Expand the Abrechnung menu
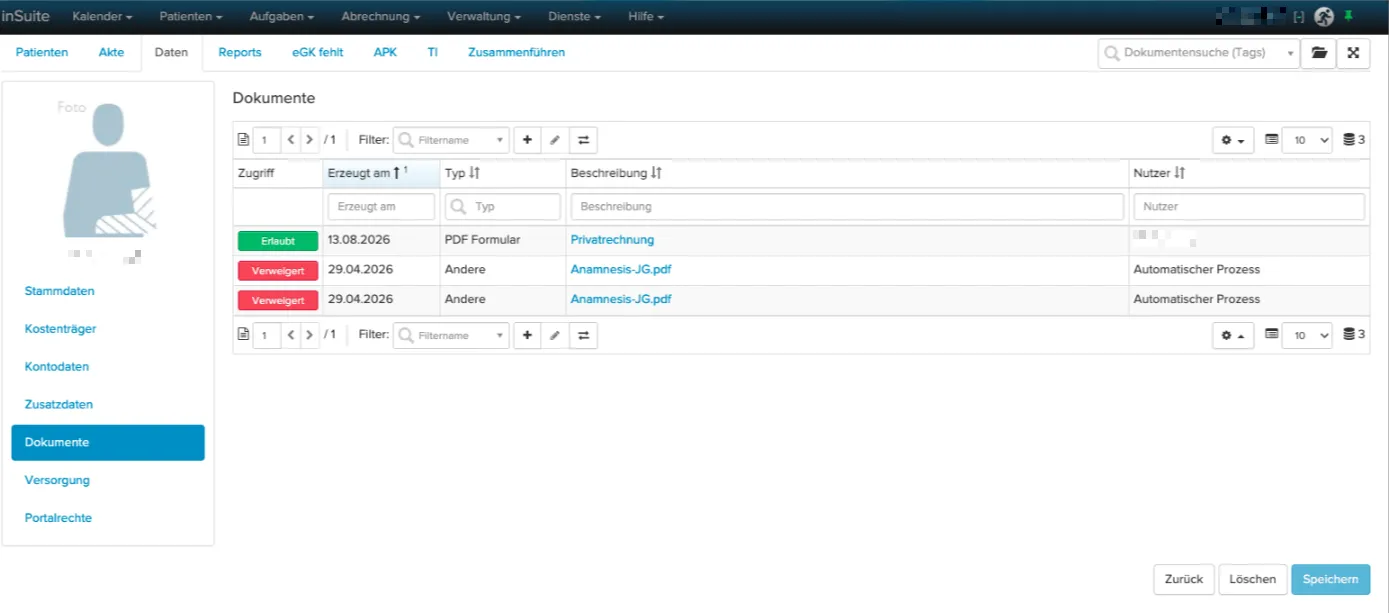This screenshot has width=1389, height=613. [x=380, y=17]
